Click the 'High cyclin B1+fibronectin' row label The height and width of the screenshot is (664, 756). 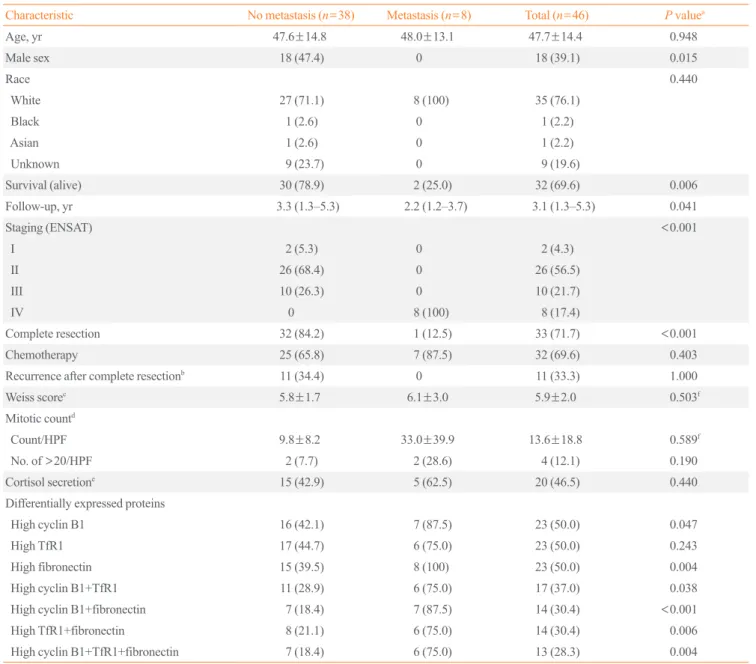tap(78, 610)
